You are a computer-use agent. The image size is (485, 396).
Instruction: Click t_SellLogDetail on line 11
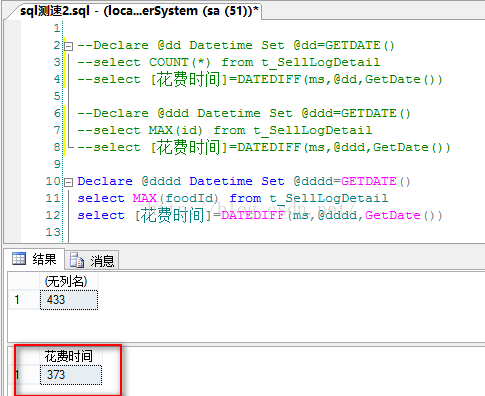pyautogui.click(x=329, y=198)
